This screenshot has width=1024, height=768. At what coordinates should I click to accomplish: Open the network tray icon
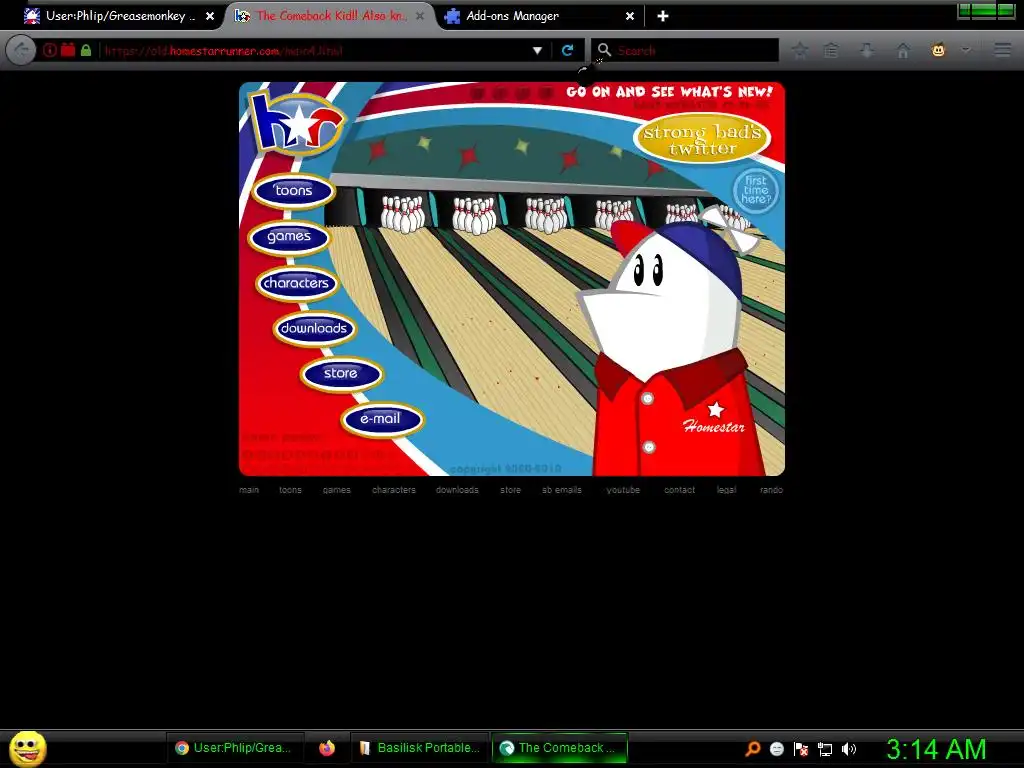pyautogui.click(x=825, y=749)
